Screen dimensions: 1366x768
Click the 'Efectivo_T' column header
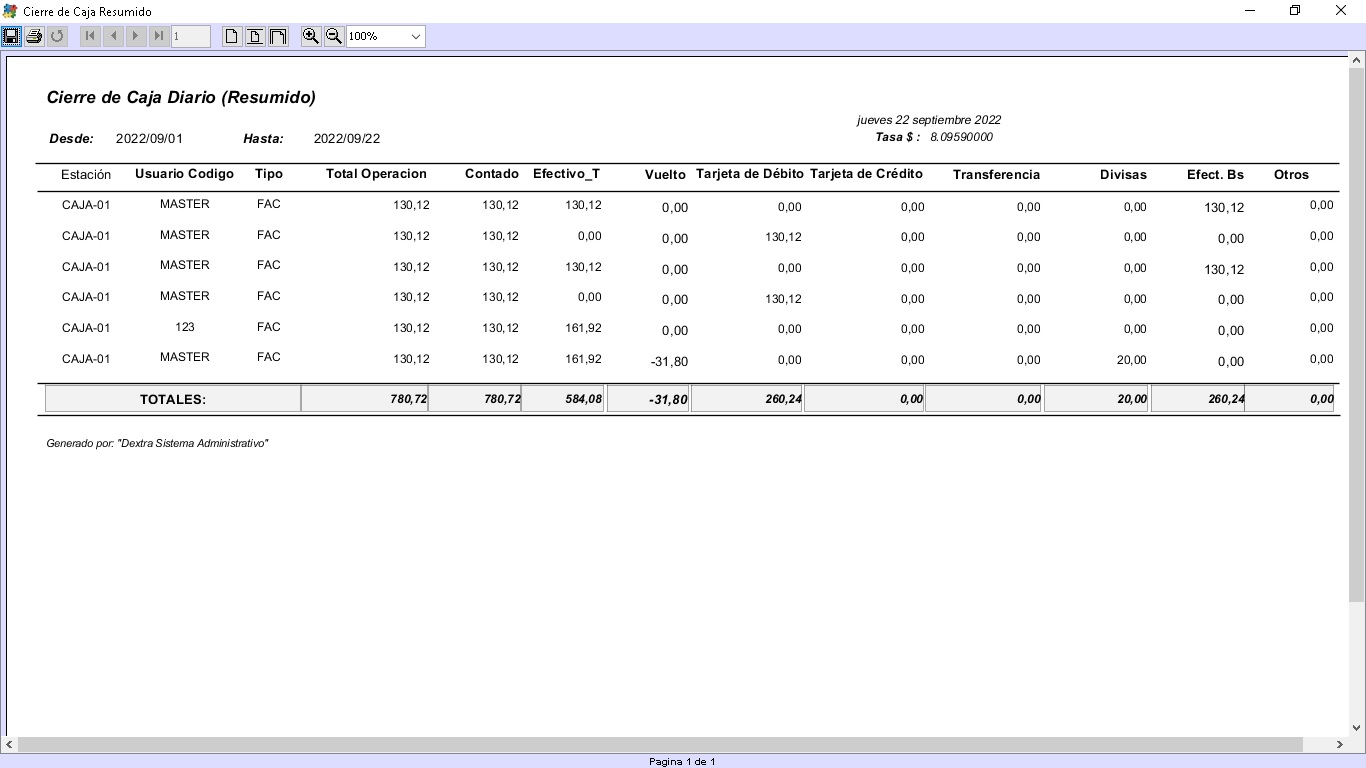[567, 174]
